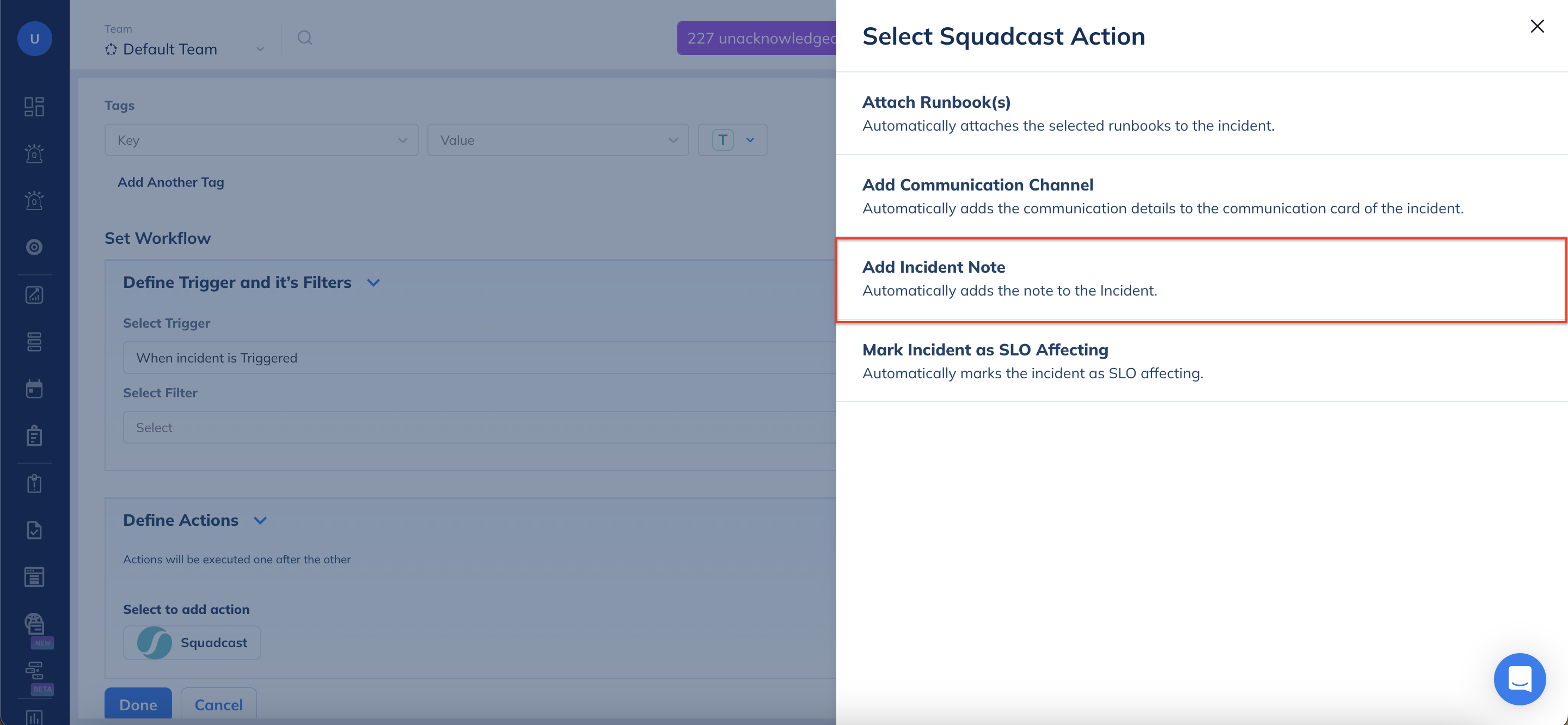Close the Select Squadcast Action panel
This screenshot has height=725, width=1568.
click(x=1536, y=26)
